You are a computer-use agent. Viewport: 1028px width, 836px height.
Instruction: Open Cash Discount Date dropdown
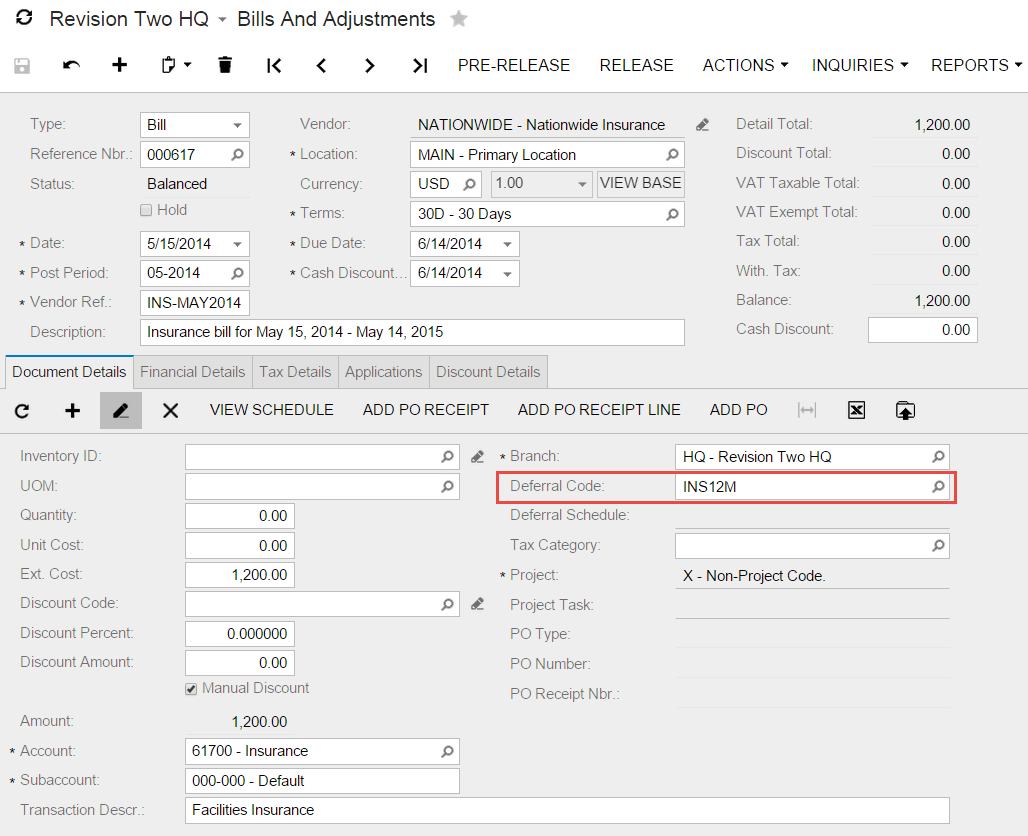(x=507, y=273)
